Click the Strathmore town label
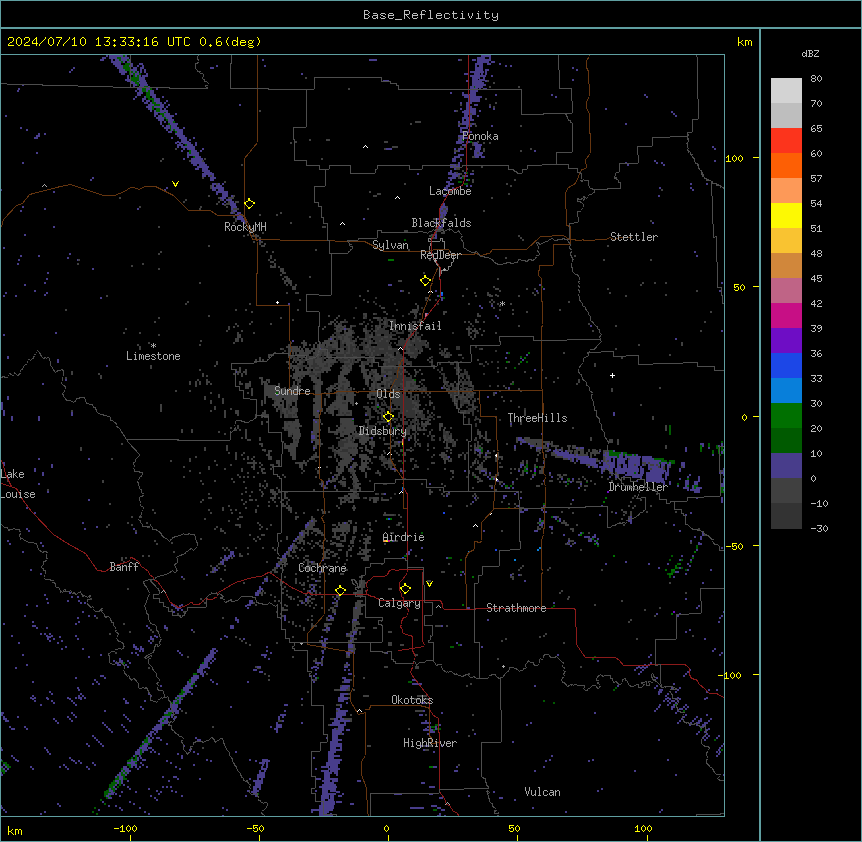Image resolution: width=862 pixels, height=842 pixels. click(x=516, y=608)
